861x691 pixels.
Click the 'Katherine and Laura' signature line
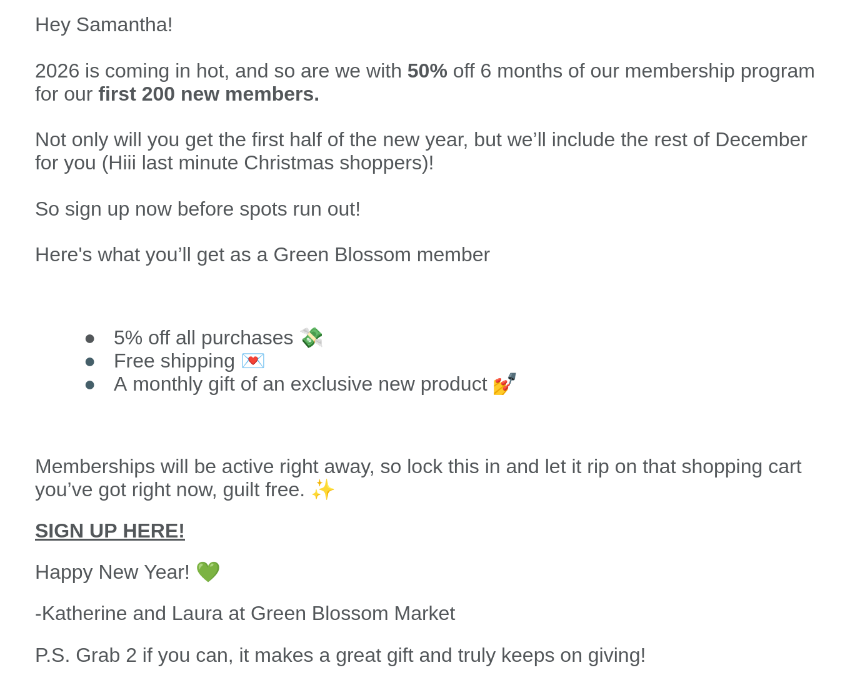pyautogui.click(x=245, y=613)
